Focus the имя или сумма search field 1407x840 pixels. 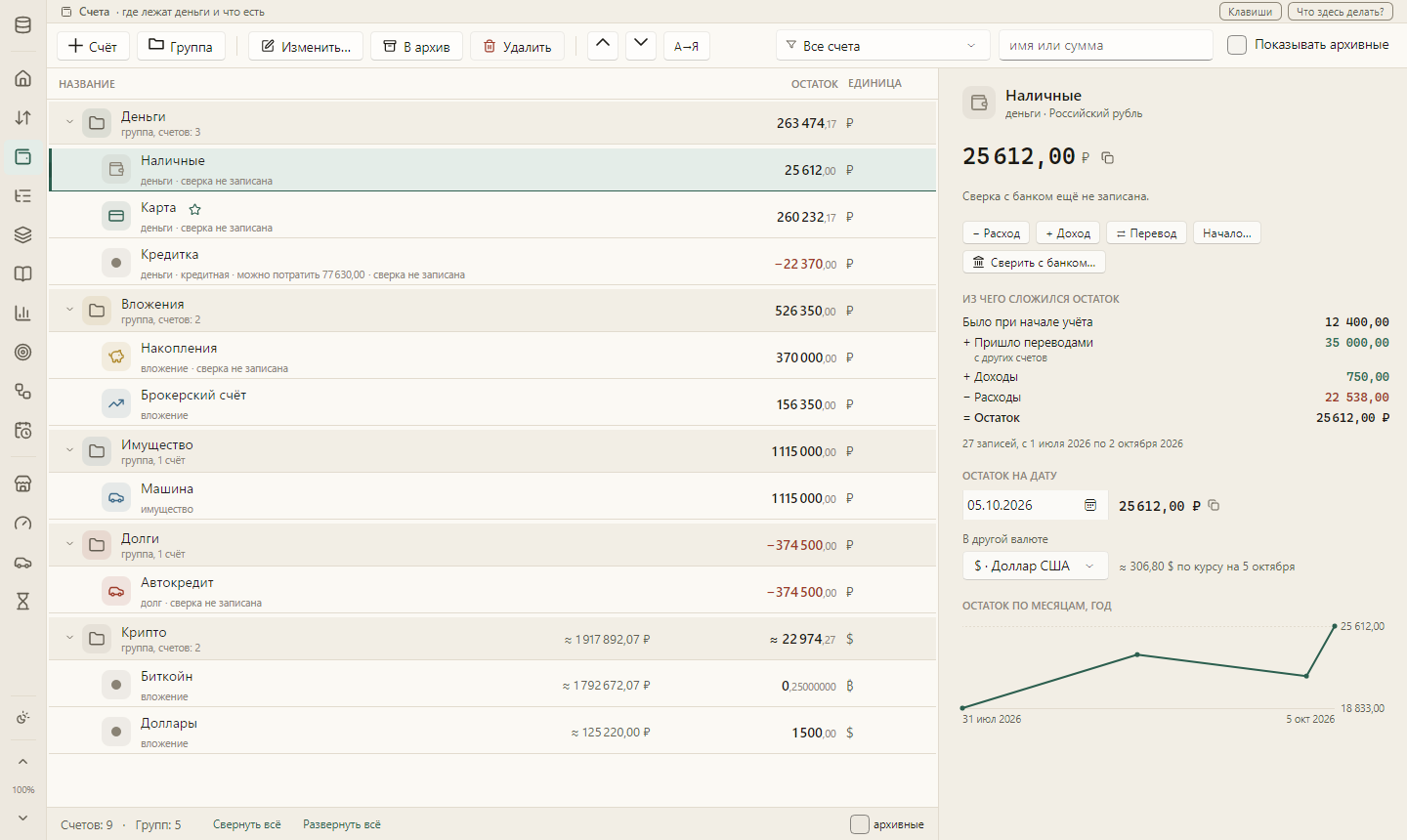coord(1105,46)
